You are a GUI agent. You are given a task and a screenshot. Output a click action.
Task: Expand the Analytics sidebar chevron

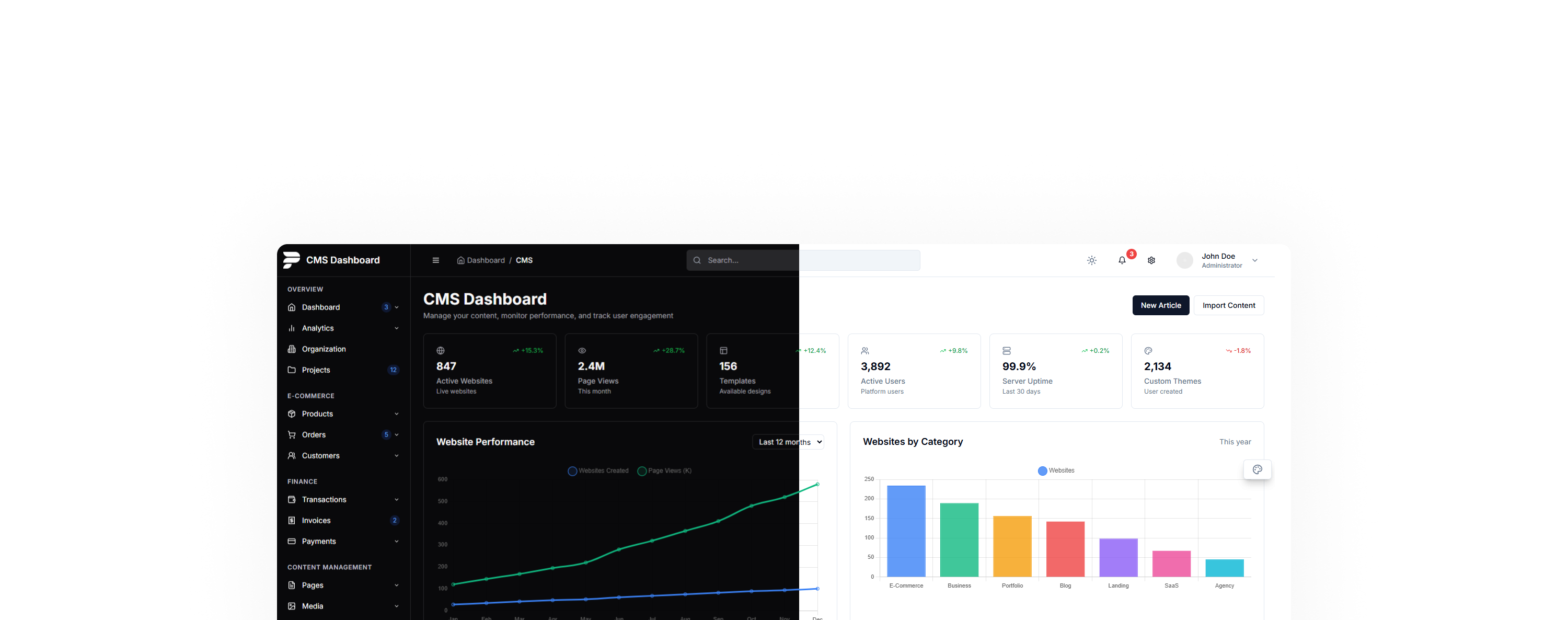point(396,328)
